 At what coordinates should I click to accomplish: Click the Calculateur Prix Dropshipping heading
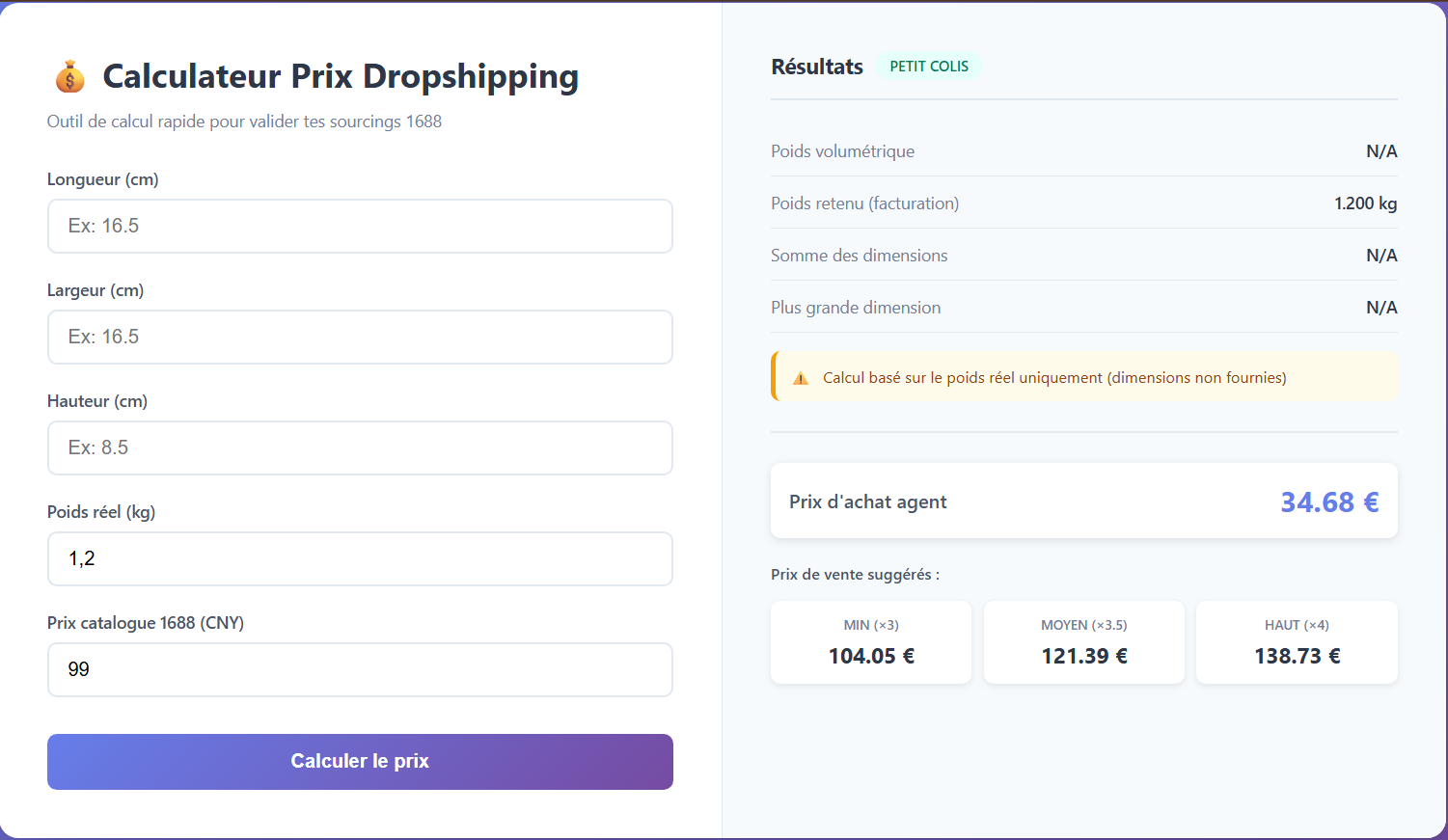(x=341, y=76)
